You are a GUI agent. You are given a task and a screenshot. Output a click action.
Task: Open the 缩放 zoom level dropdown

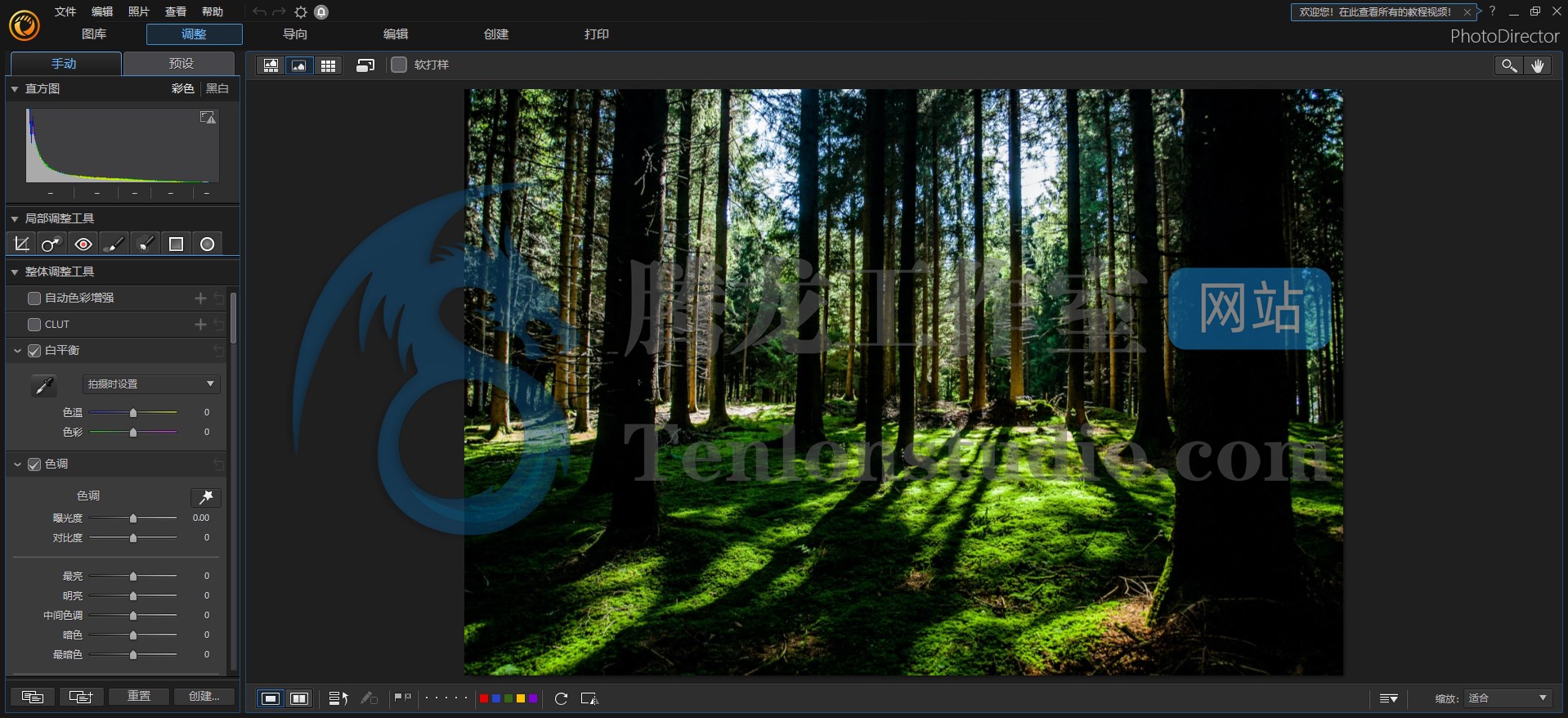pyautogui.click(x=1508, y=698)
